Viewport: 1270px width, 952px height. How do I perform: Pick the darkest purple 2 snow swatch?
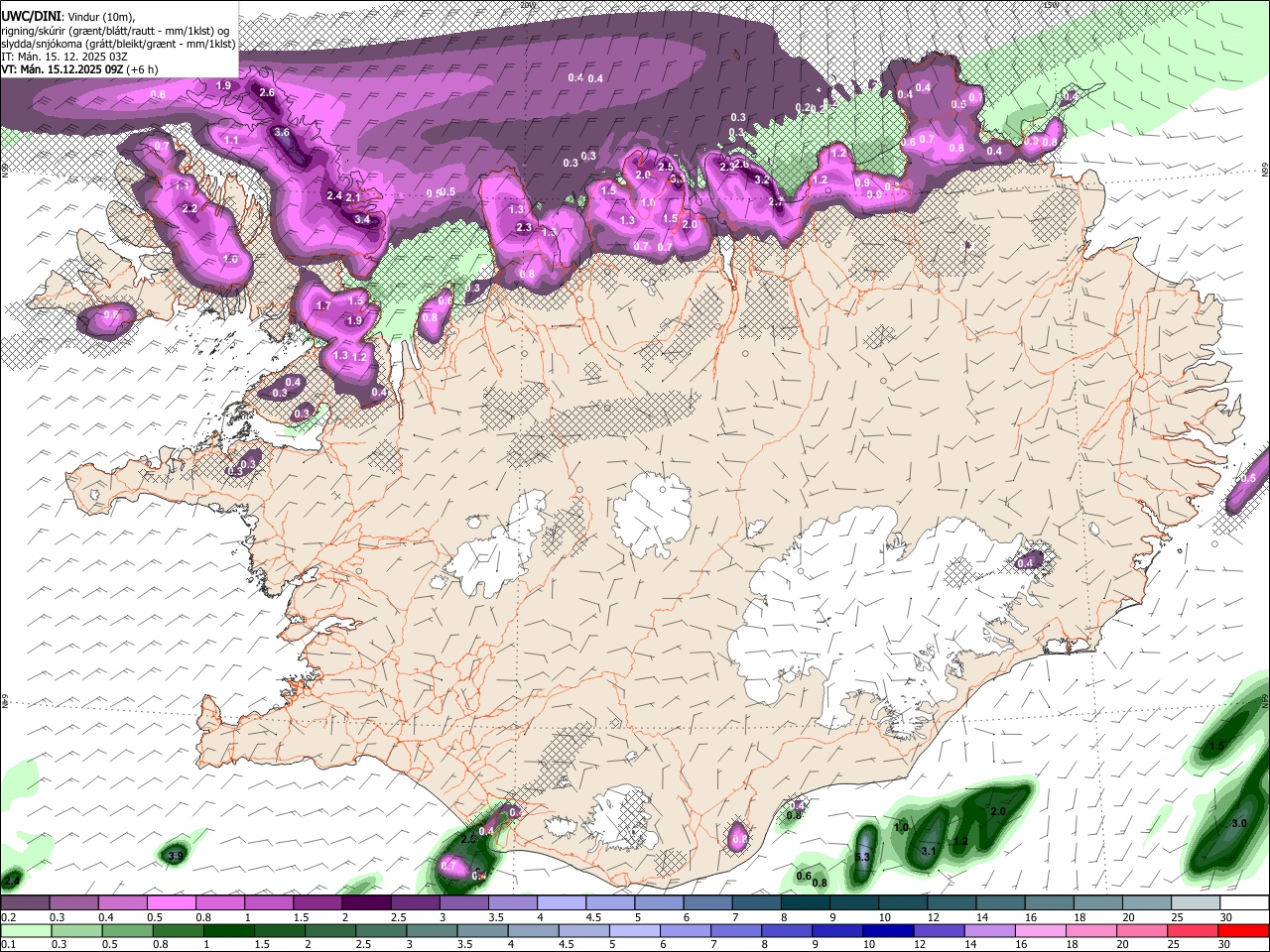pyautogui.click(x=365, y=902)
